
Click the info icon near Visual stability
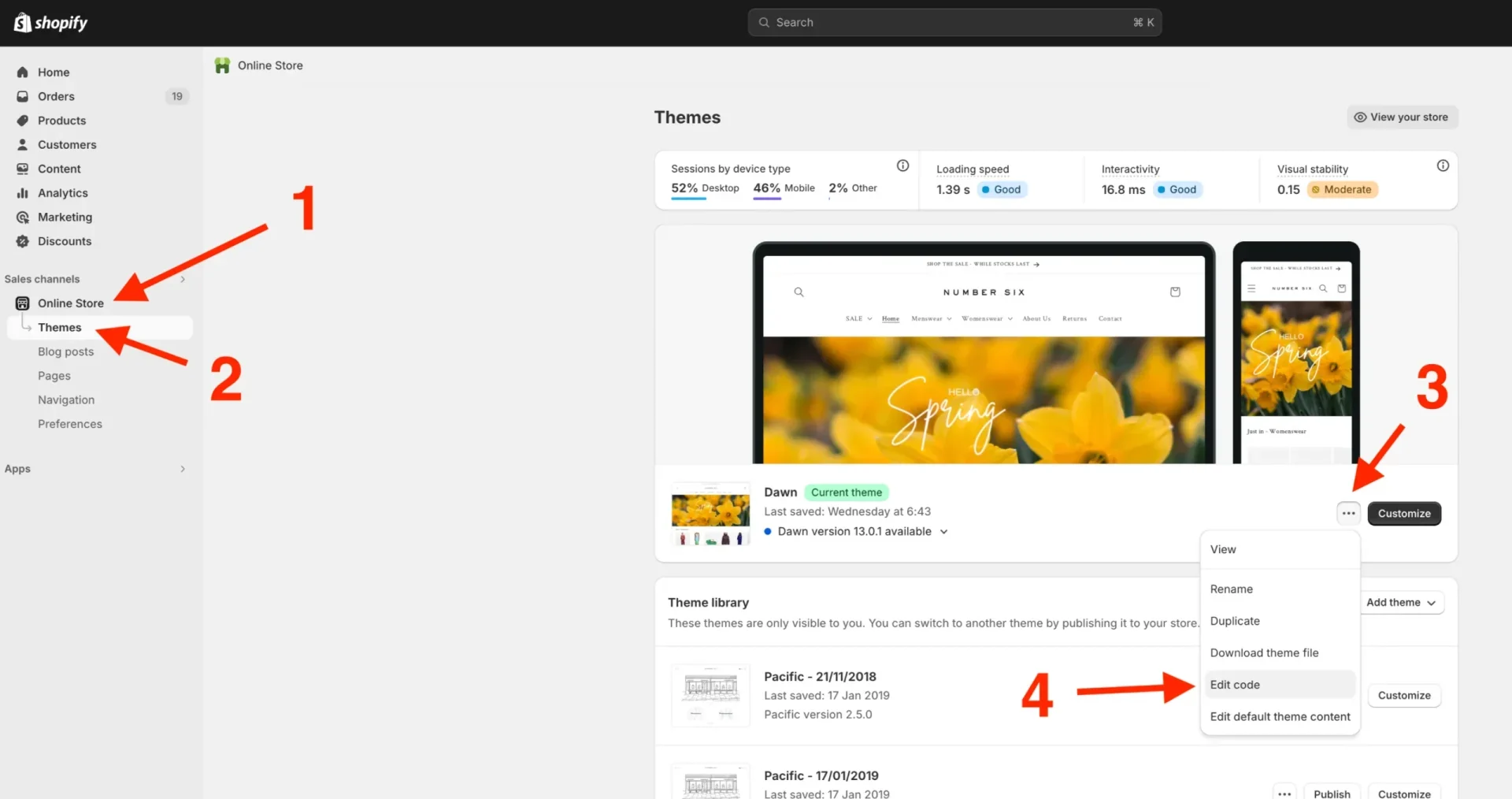(x=1442, y=165)
